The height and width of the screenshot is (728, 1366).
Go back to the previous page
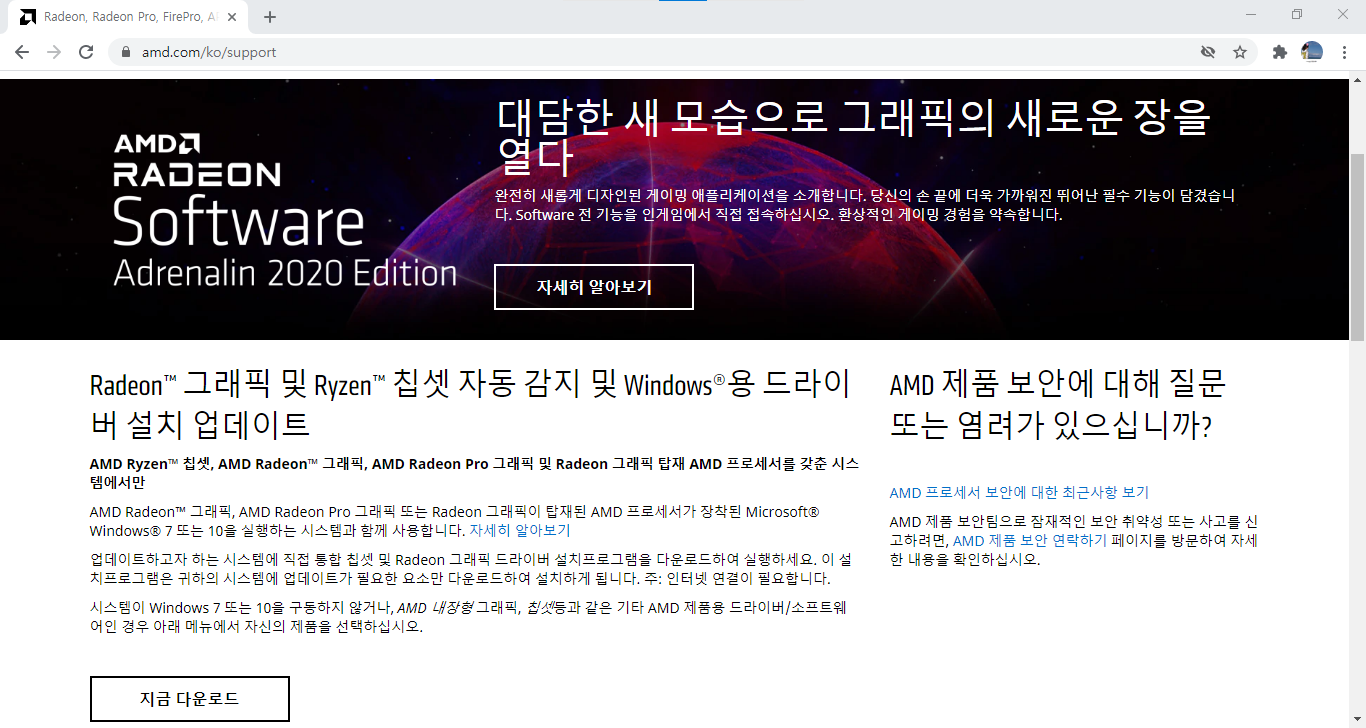tap(22, 52)
